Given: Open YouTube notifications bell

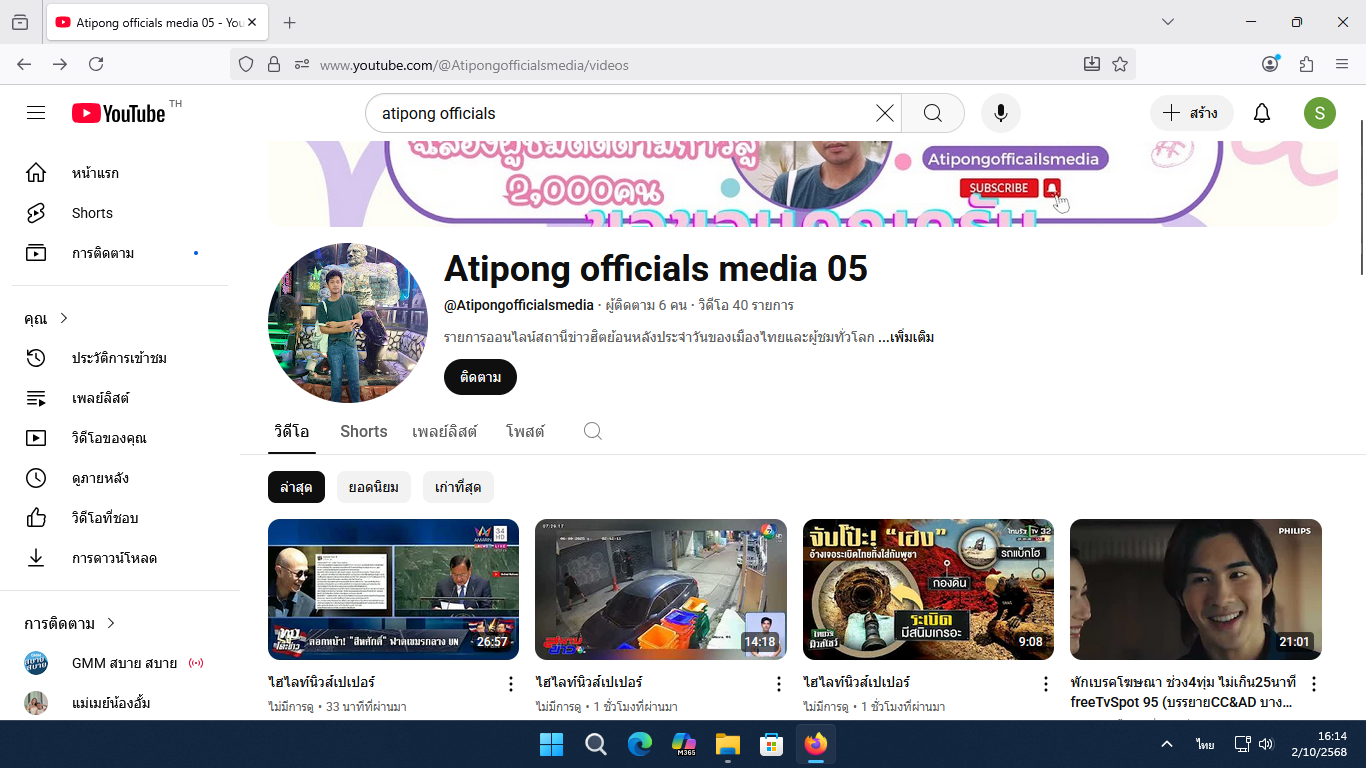Looking at the screenshot, I should (x=1262, y=113).
